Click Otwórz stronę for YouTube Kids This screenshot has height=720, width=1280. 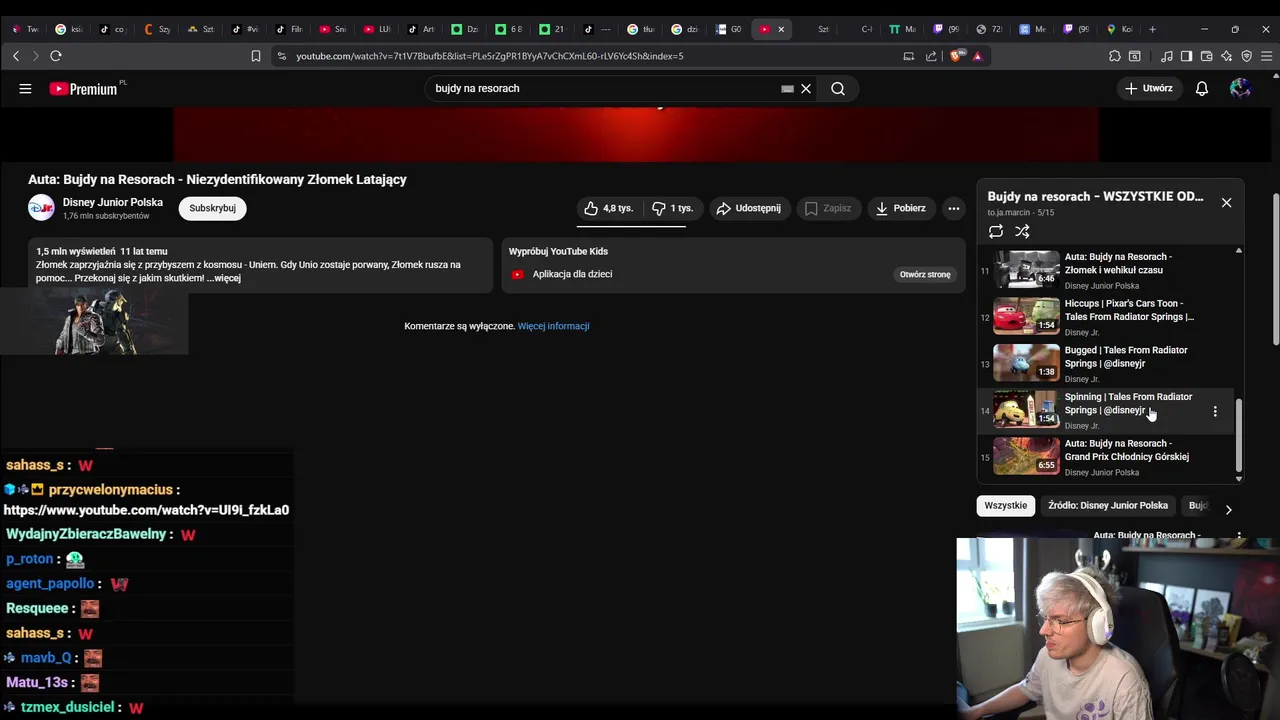[925, 274]
